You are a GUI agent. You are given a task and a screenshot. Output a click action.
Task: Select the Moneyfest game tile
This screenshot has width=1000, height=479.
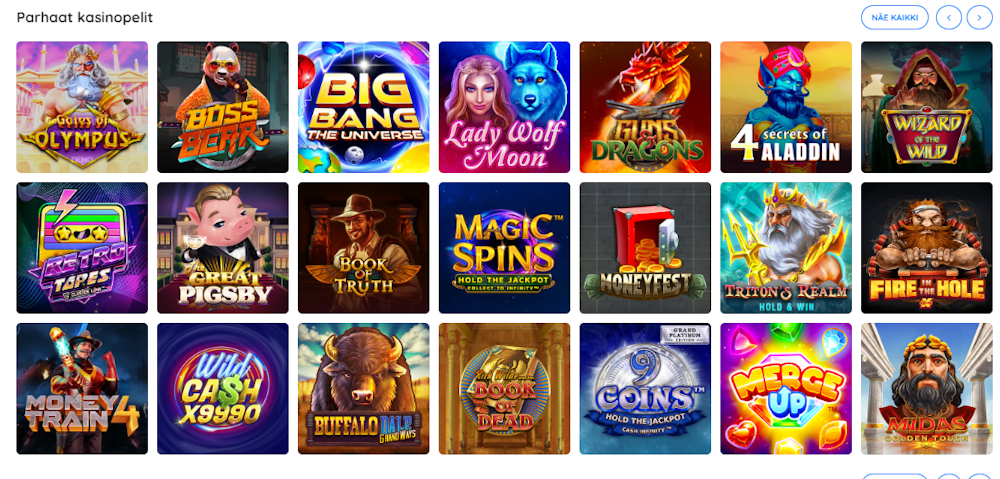click(645, 248)
